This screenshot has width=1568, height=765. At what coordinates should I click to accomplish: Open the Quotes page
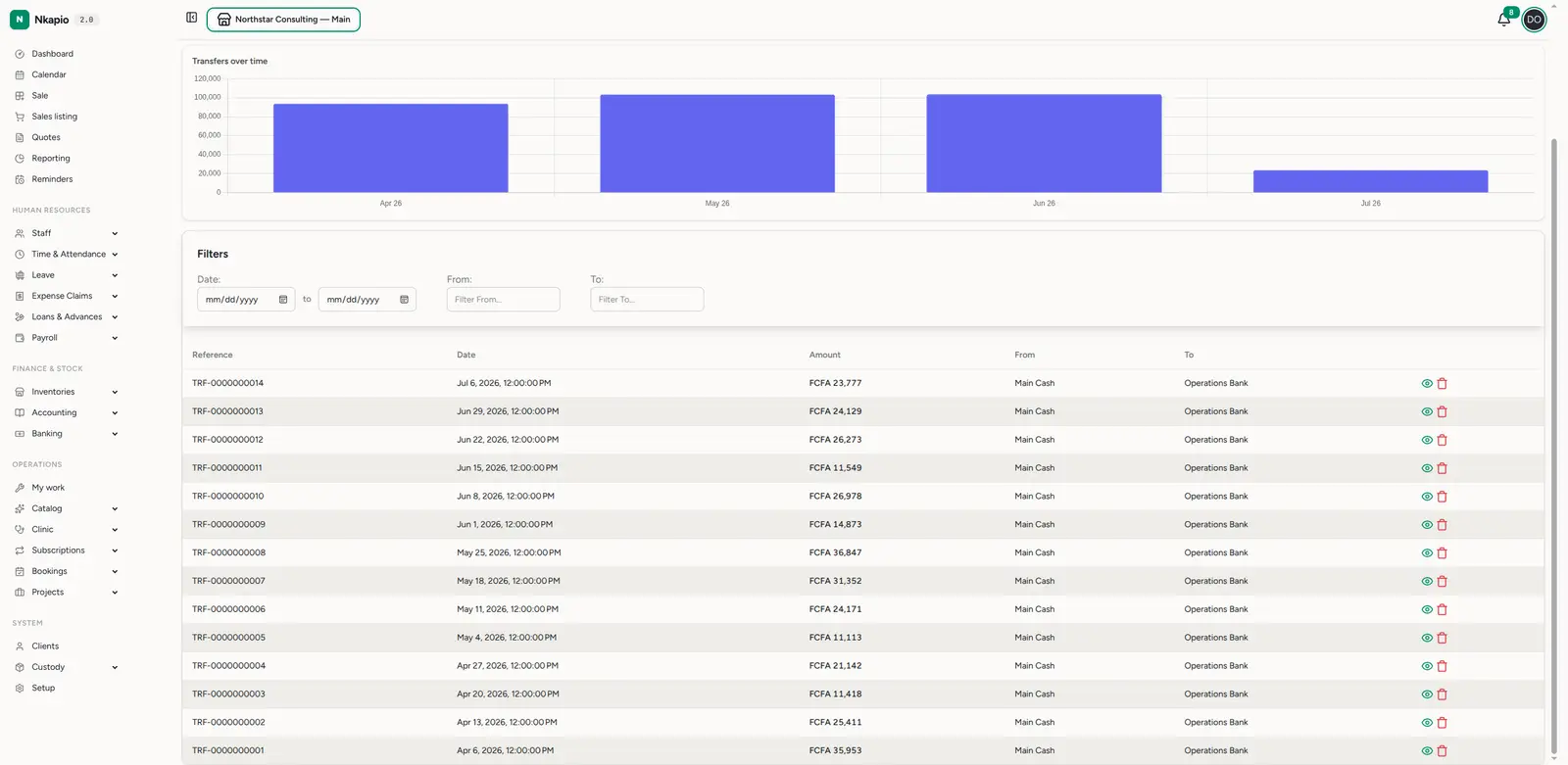point(46,137)
